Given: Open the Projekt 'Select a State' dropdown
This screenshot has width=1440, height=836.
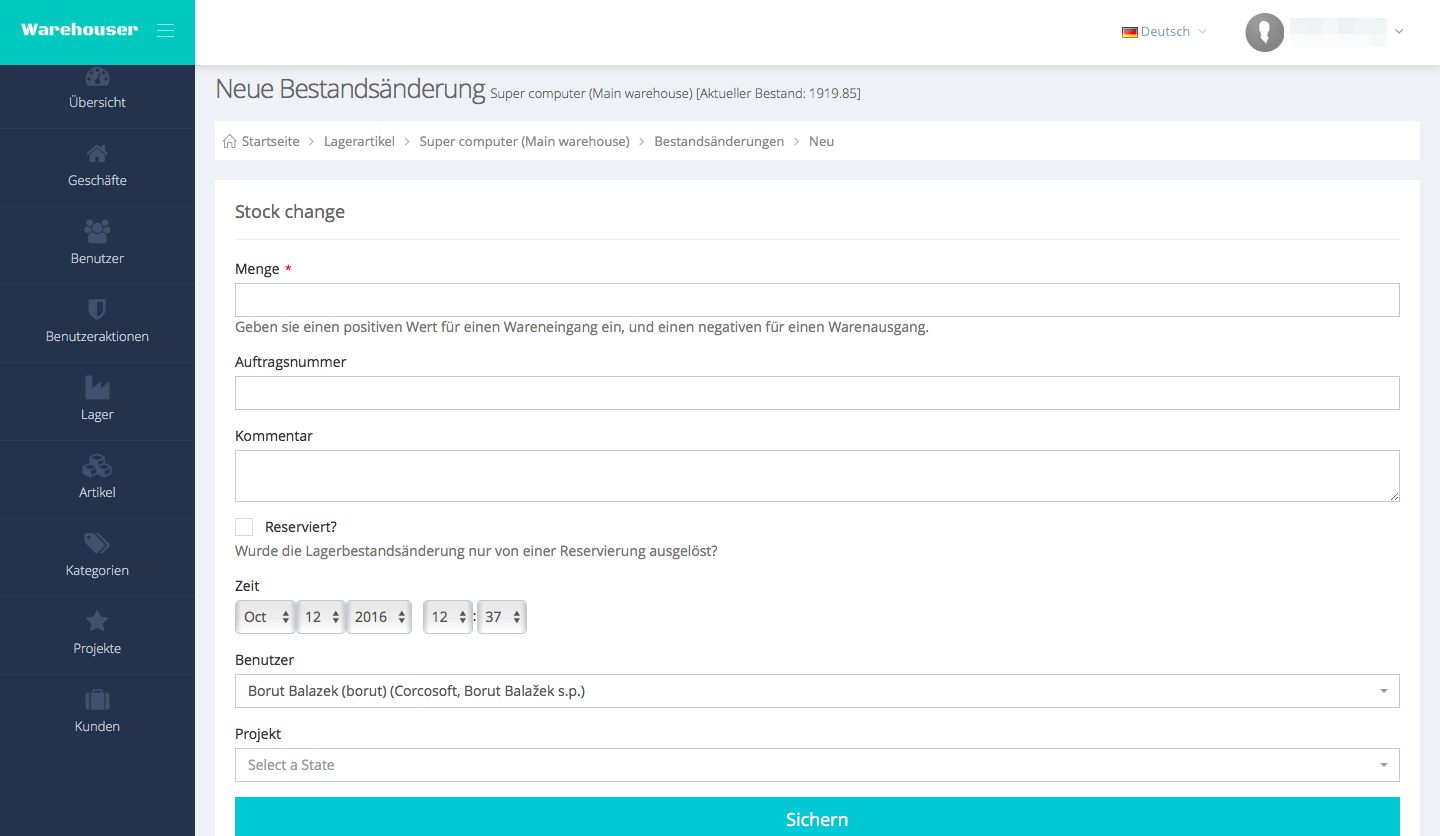Looking at the screenshot, I should point(816,765).
